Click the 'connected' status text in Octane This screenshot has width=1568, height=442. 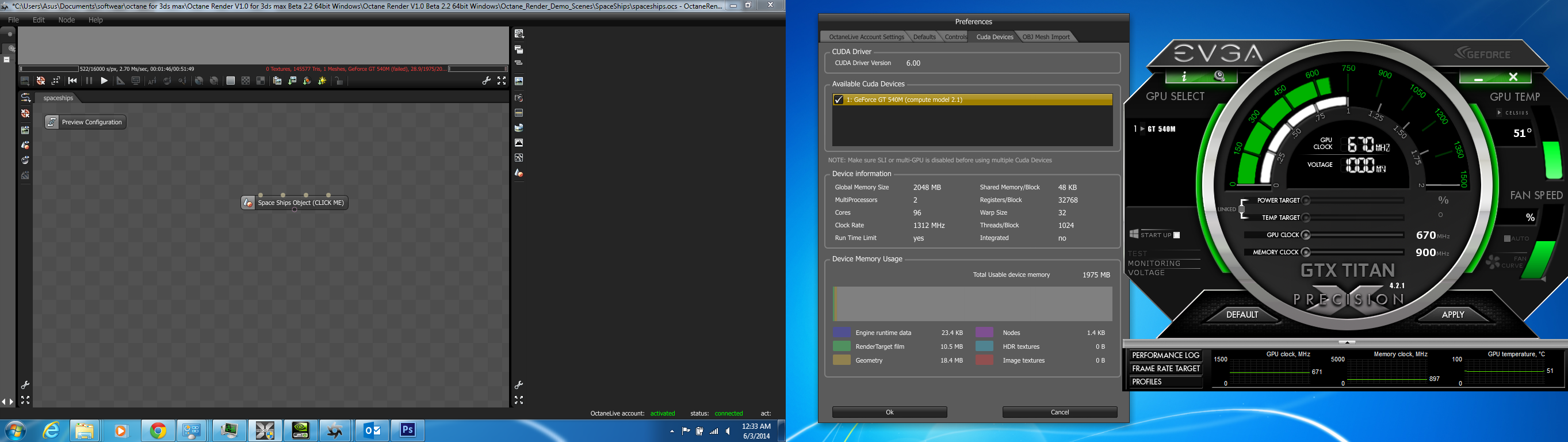click(729, 413)
